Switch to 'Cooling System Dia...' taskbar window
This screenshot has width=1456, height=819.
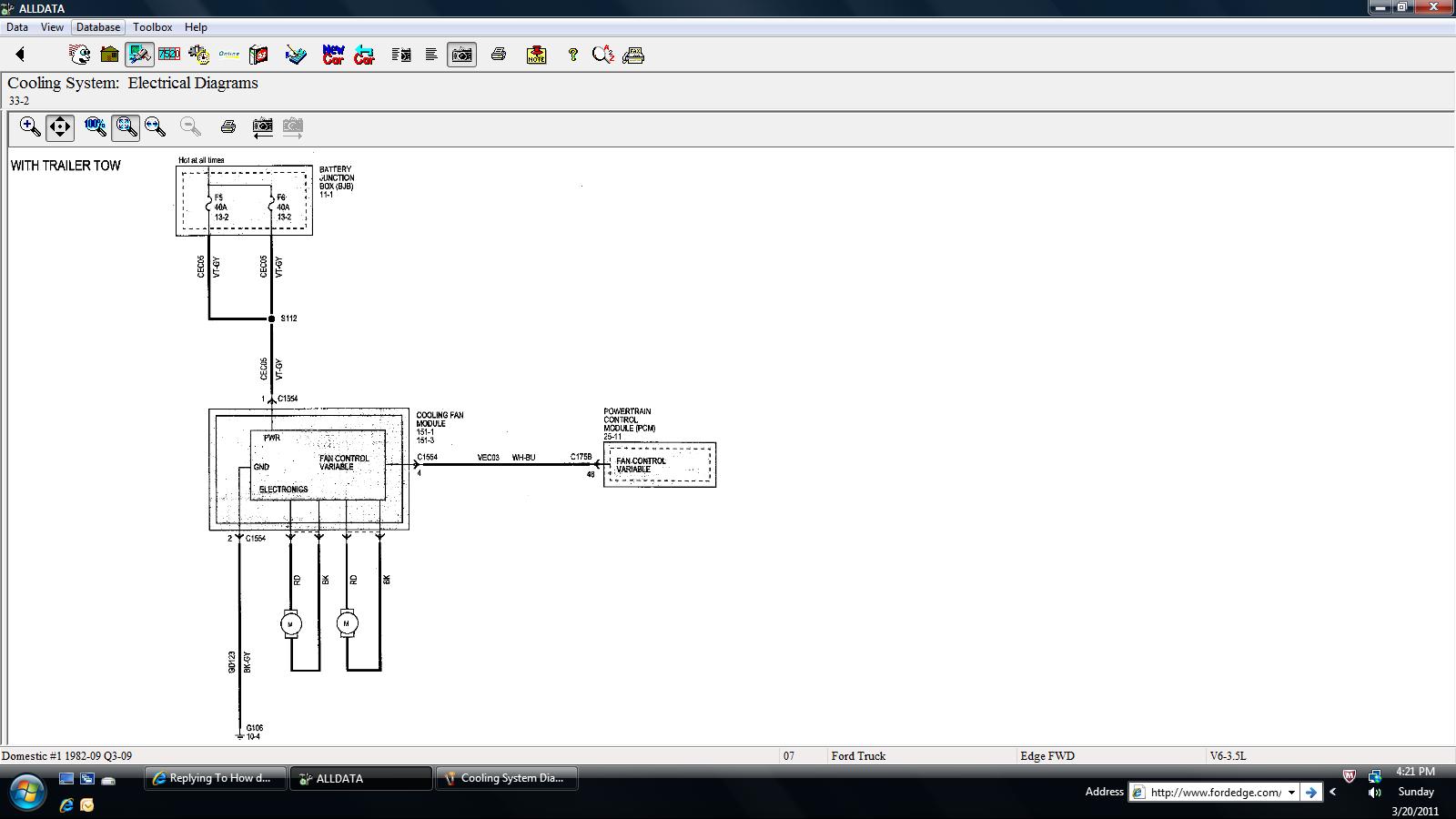click(x=507, y=778)
